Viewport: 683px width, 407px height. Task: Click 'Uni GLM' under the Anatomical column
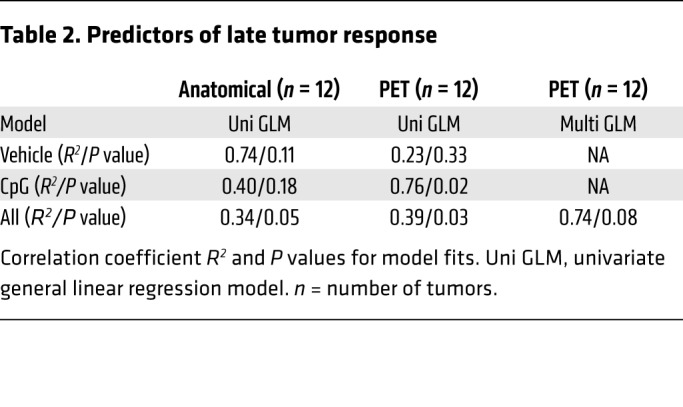pos(259,125)
